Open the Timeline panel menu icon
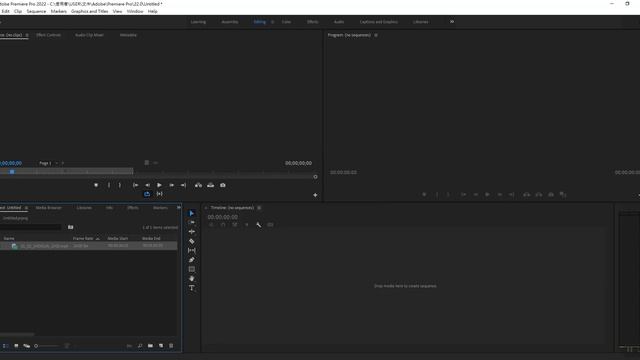The height and width of the screenshot is (360, 640). [259, 208]
